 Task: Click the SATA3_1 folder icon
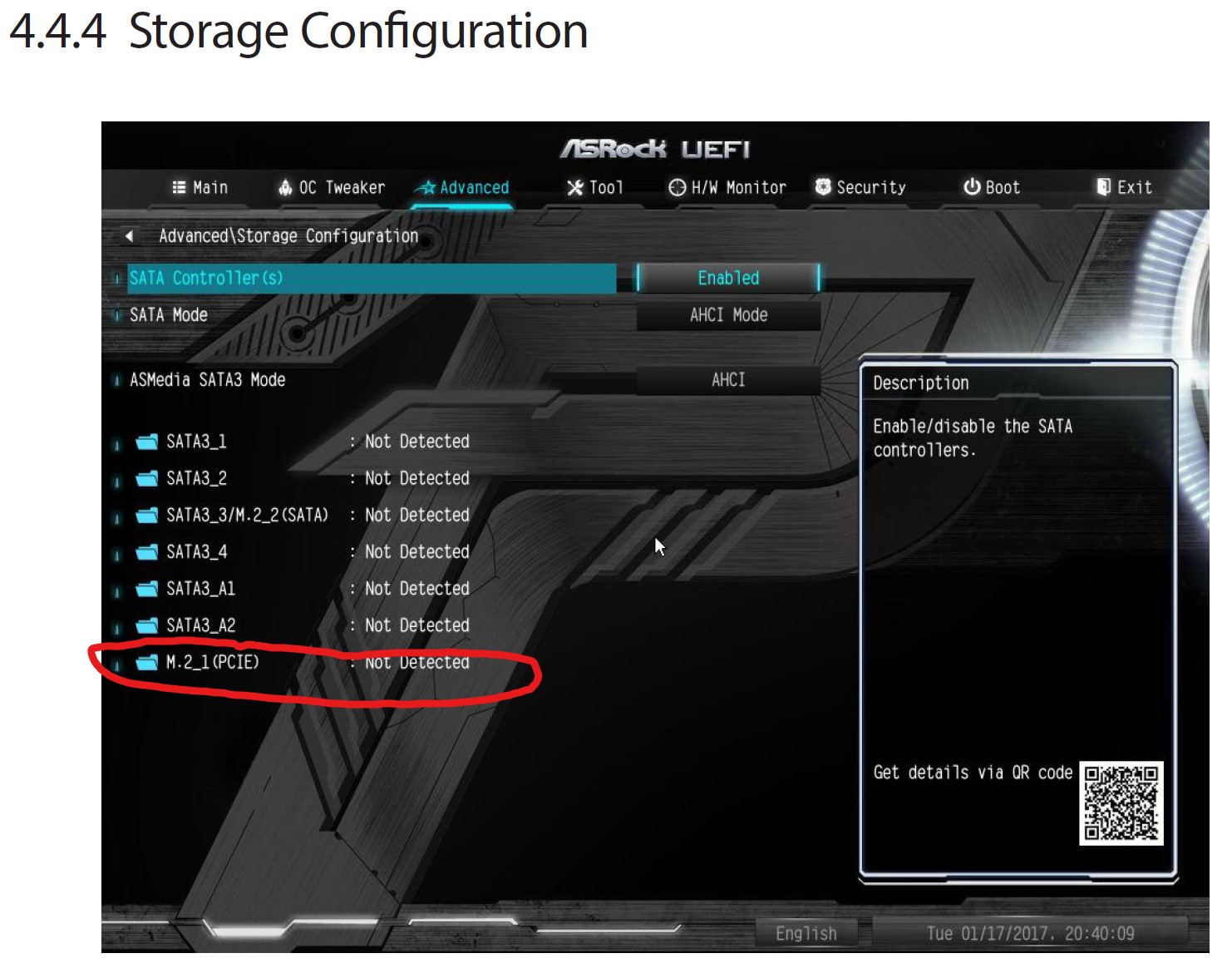point(147,442)
